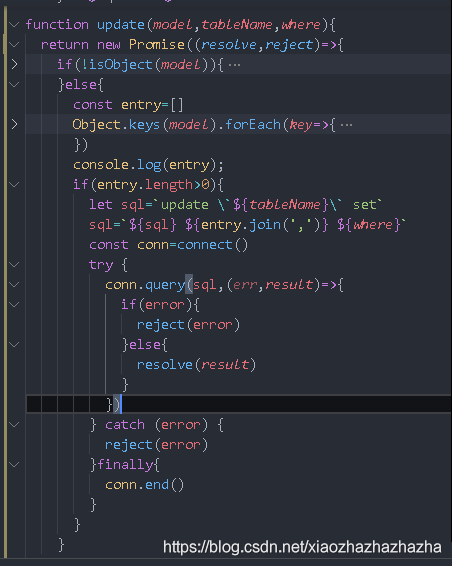The width and height of the screenshot is (452, 566).
Task: Collapse the 'catch (error)' fold chevron
Action: (14, 425)
